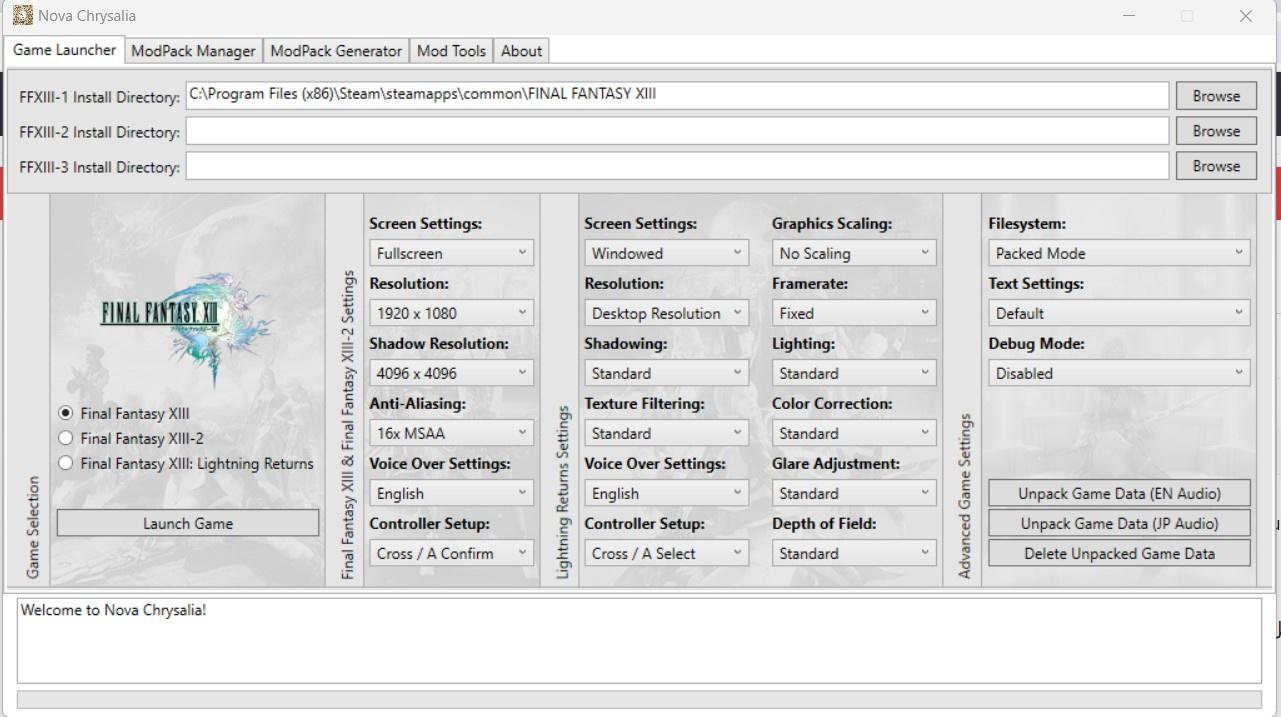
Task: Click the 'Debug Mode:' label
Action: coord(1036,343)
